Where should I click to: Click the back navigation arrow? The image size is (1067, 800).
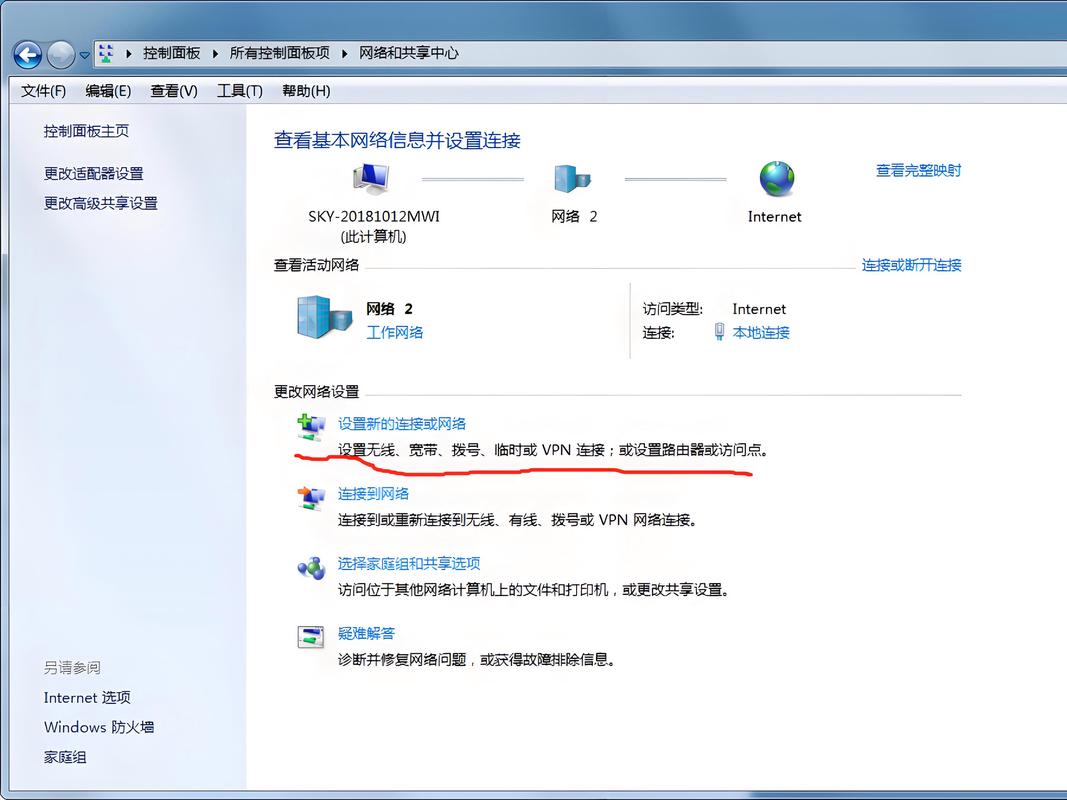pyautogui.click(x=27, y=54)
